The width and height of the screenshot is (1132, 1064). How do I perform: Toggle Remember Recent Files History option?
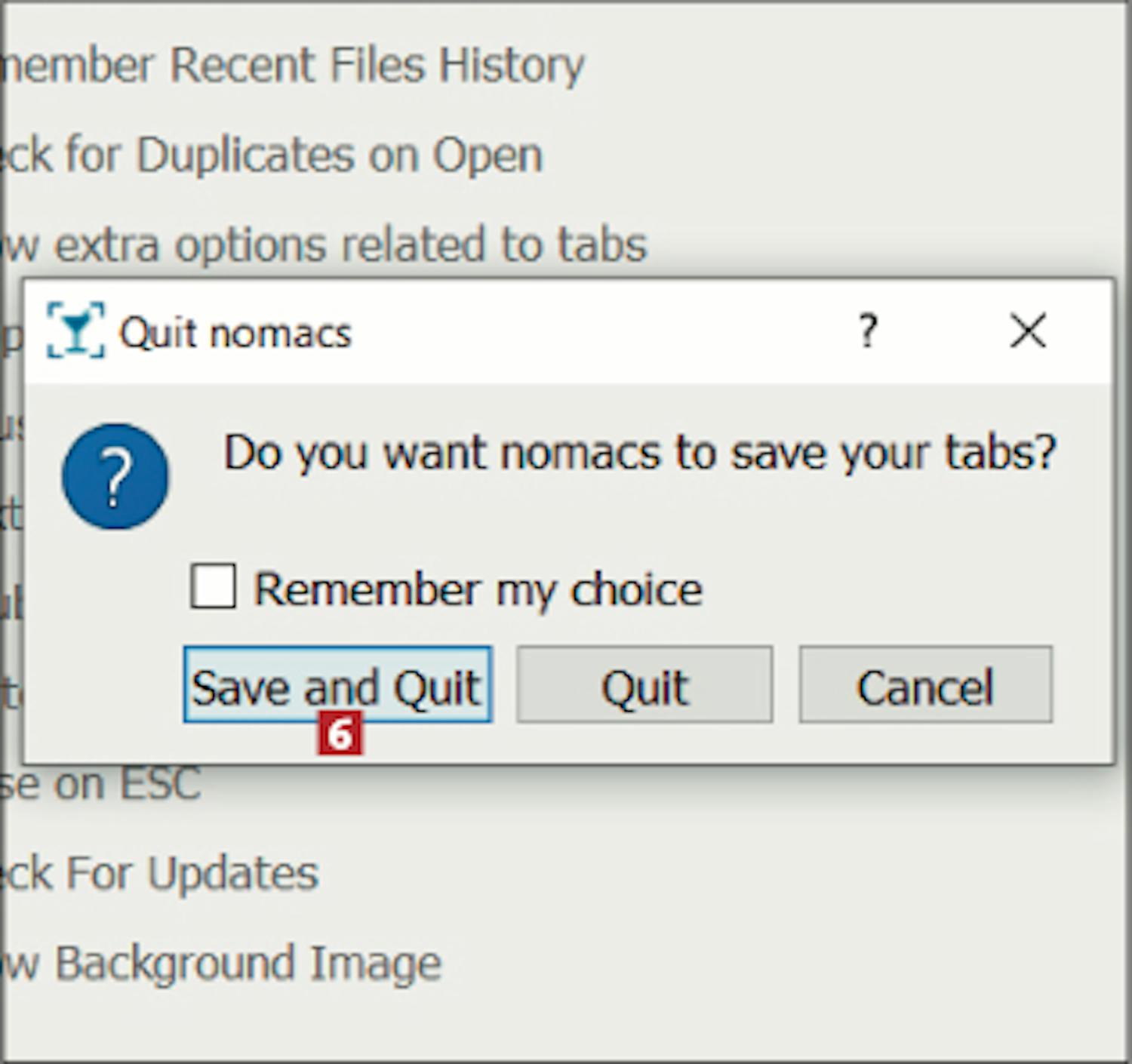pyautogui.click(x=294, y=66)
